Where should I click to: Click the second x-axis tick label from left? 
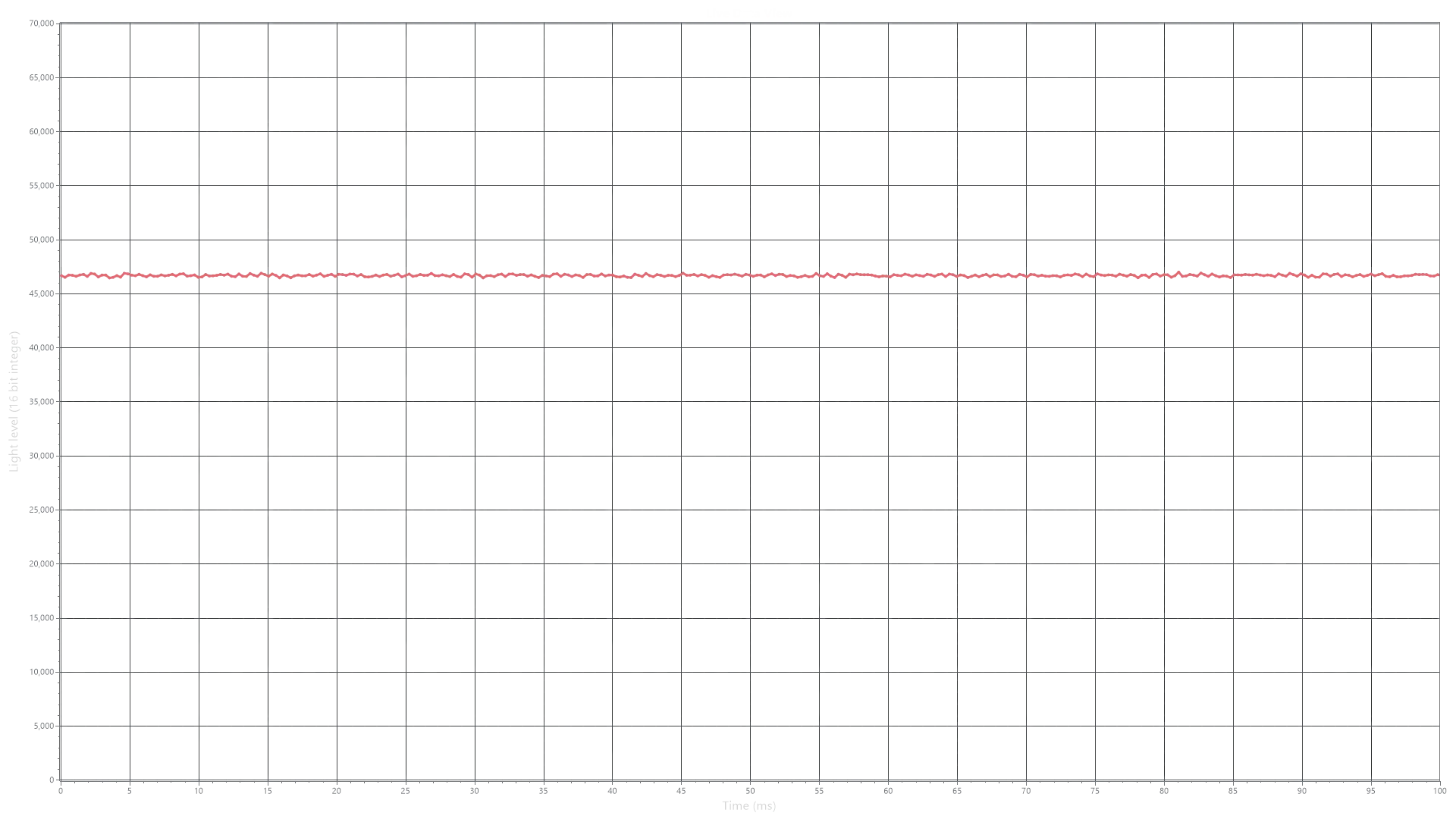pos(130,789)
